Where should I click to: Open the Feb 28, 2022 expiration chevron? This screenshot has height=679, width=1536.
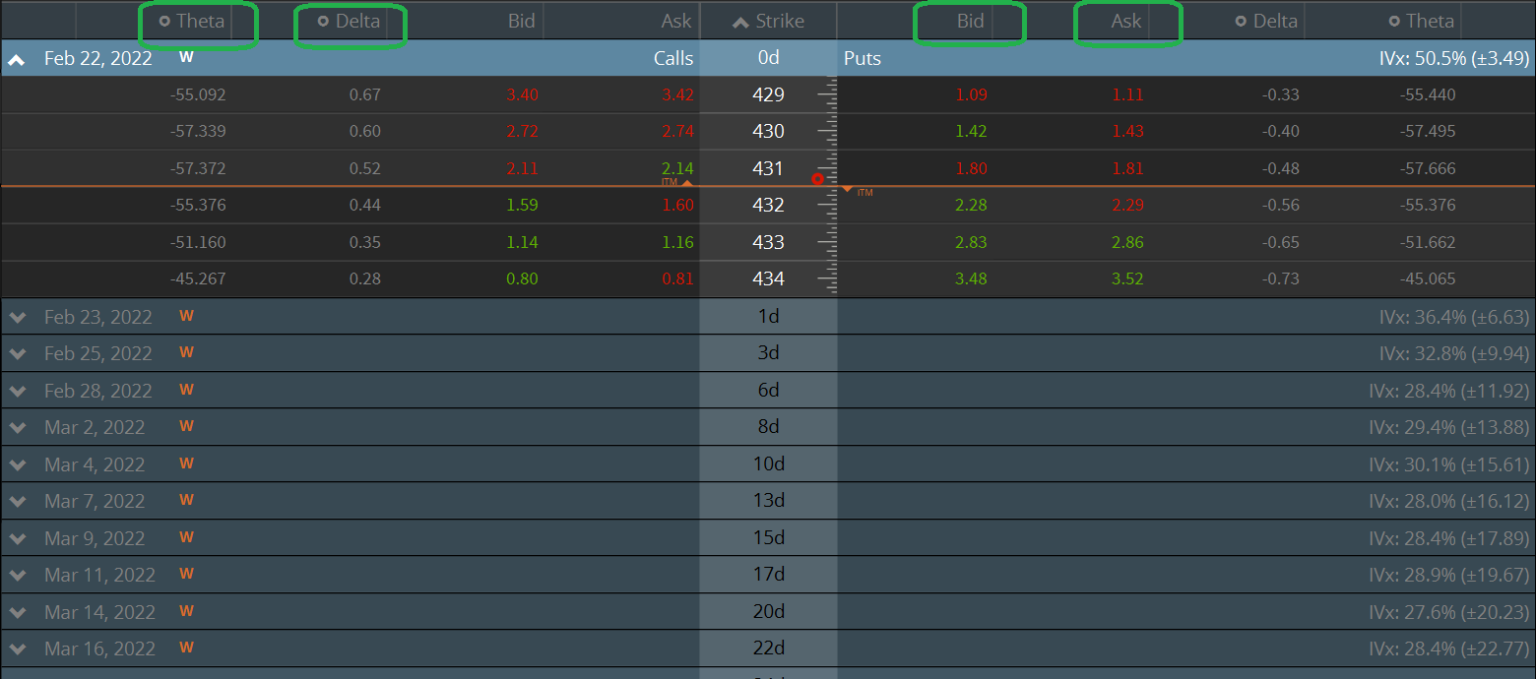(17, 391)
